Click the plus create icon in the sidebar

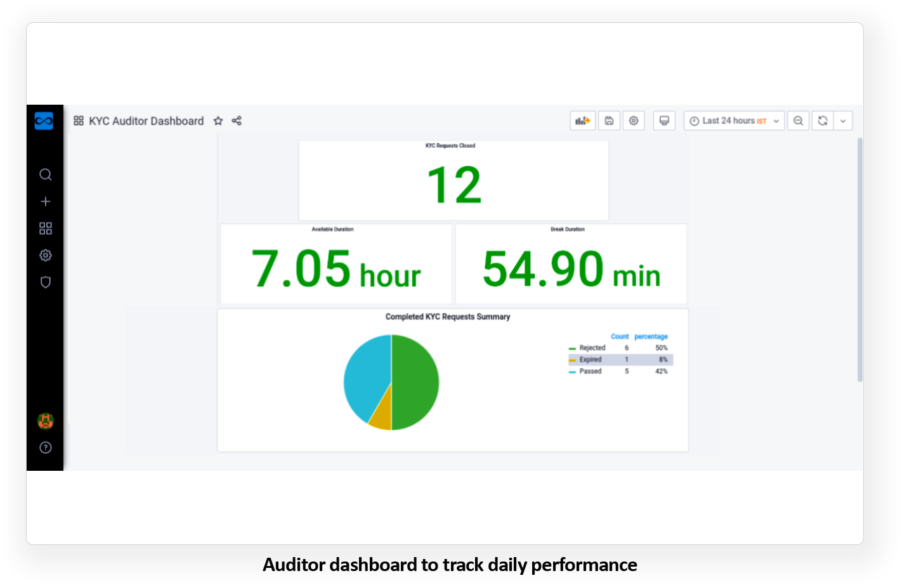coord(45,202)
